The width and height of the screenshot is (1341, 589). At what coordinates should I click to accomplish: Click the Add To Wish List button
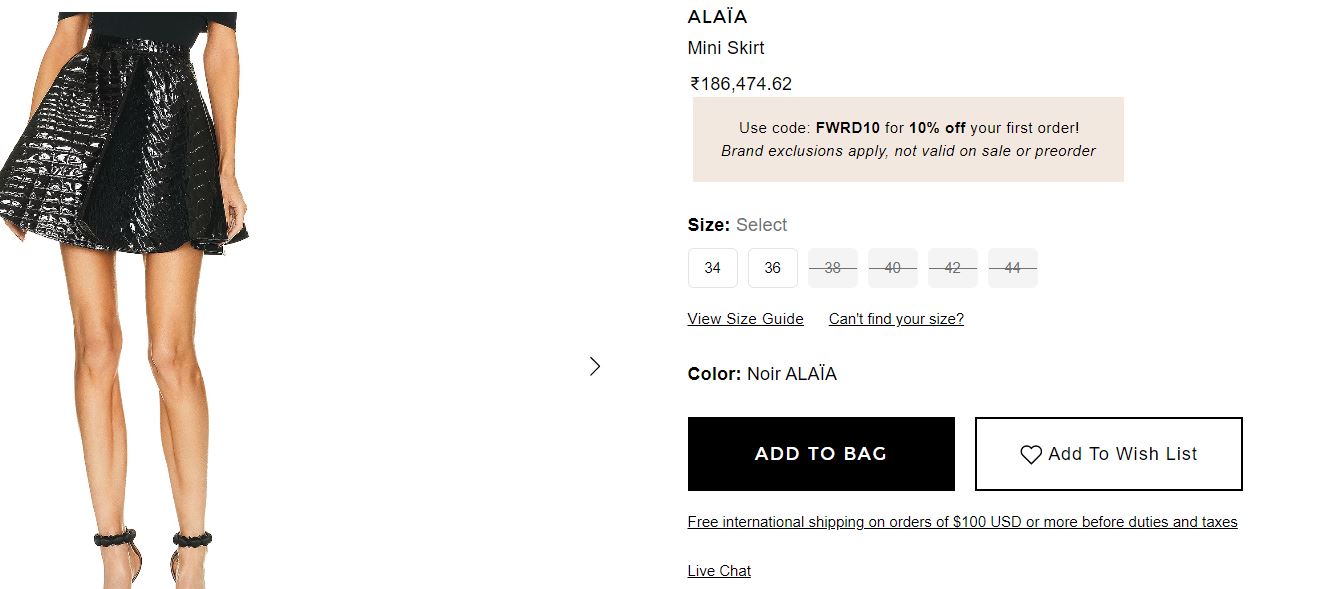point(1108,454)
